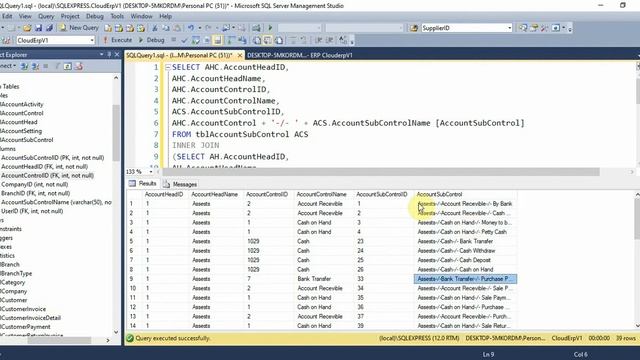The height and width of the screenshot is (360, 640).
Task: Open the Window menu
Action: [x=141, y=16]
